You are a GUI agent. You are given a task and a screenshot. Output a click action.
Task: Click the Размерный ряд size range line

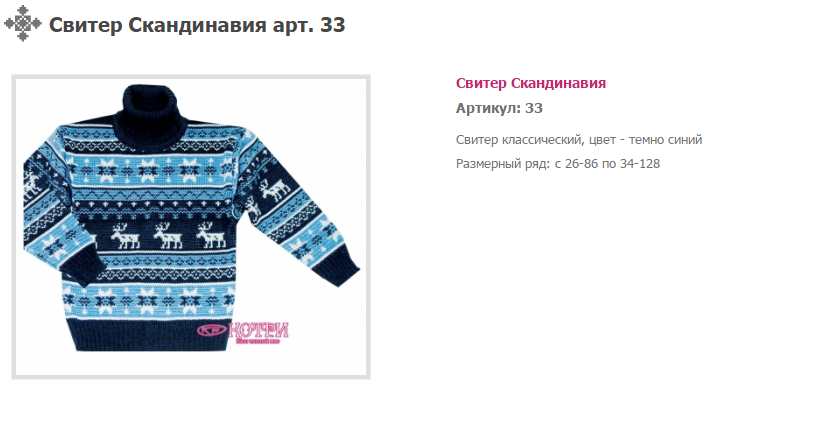(x=557, y=164)
